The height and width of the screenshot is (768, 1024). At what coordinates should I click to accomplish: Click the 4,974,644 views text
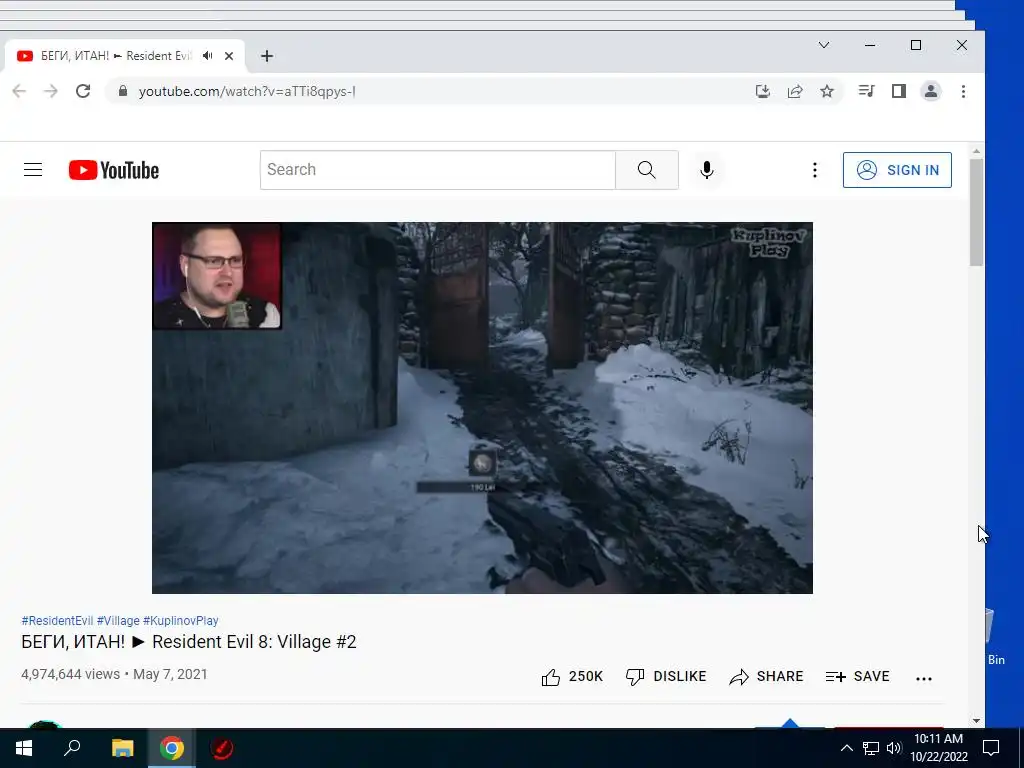coord(71,674)
